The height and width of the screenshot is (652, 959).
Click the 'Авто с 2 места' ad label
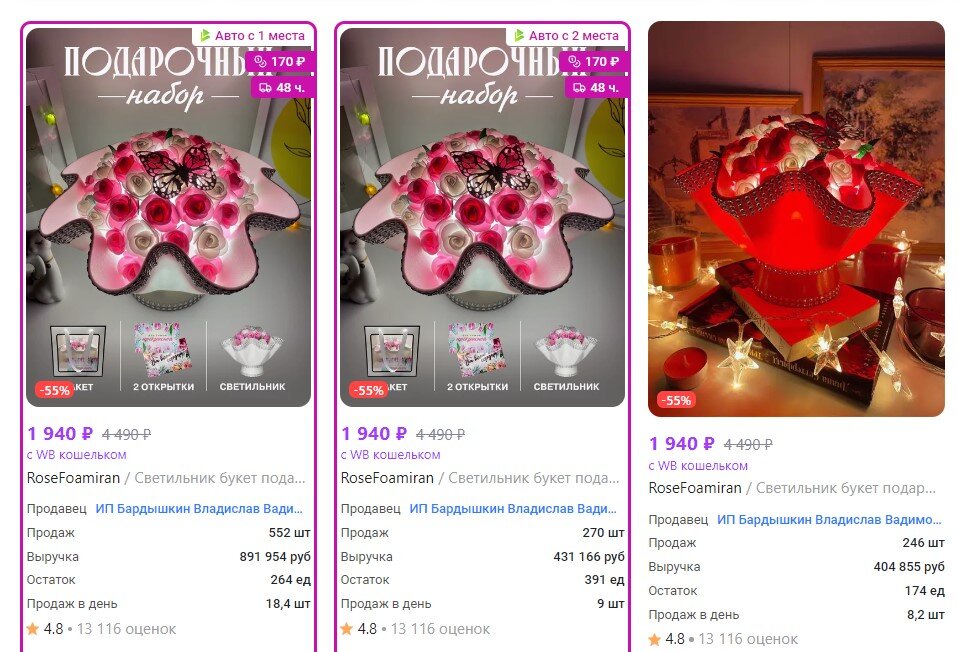(x=566, y=35)
